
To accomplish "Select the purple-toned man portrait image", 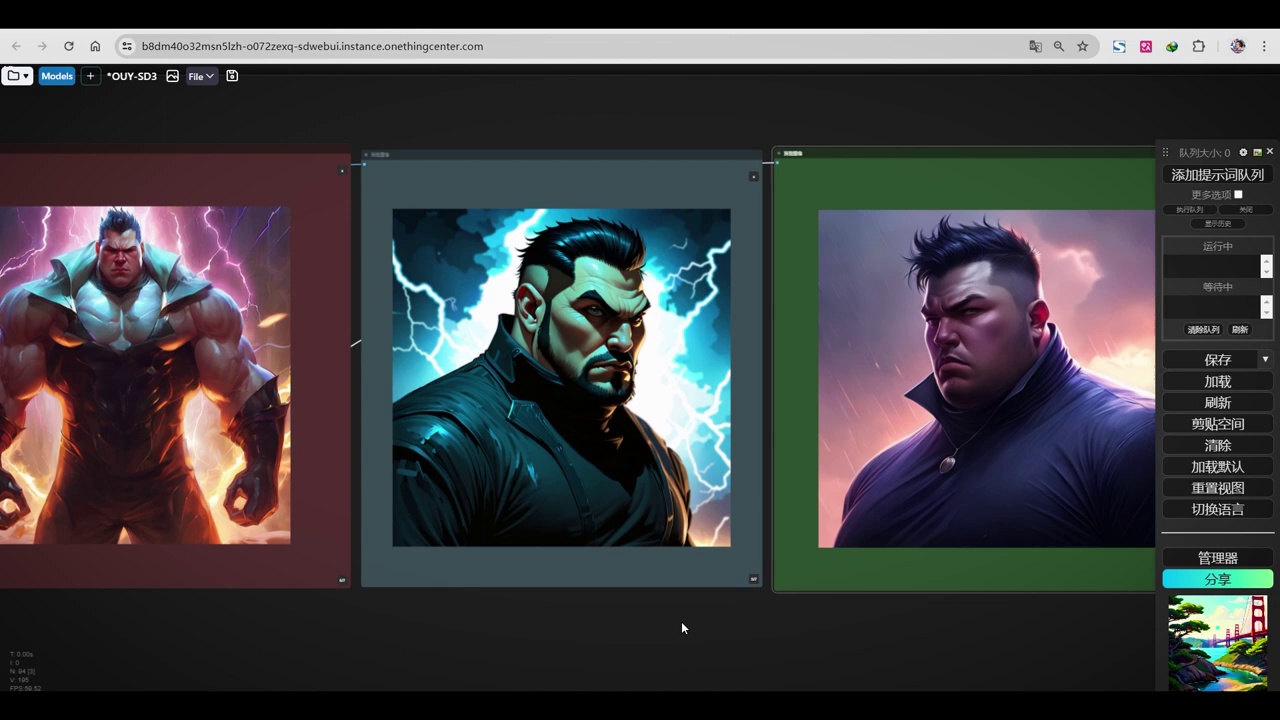I will (986, 378).
